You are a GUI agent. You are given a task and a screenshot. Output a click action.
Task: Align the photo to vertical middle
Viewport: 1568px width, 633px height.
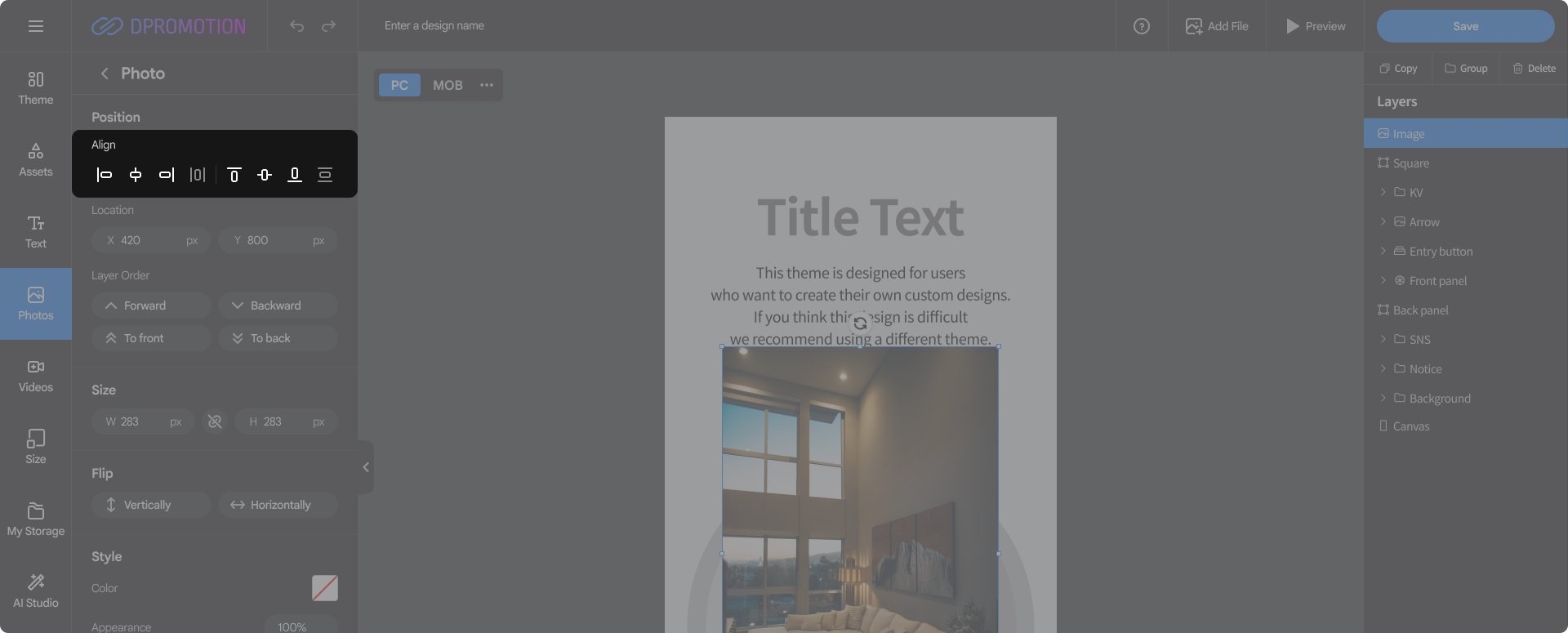point(265,175)
